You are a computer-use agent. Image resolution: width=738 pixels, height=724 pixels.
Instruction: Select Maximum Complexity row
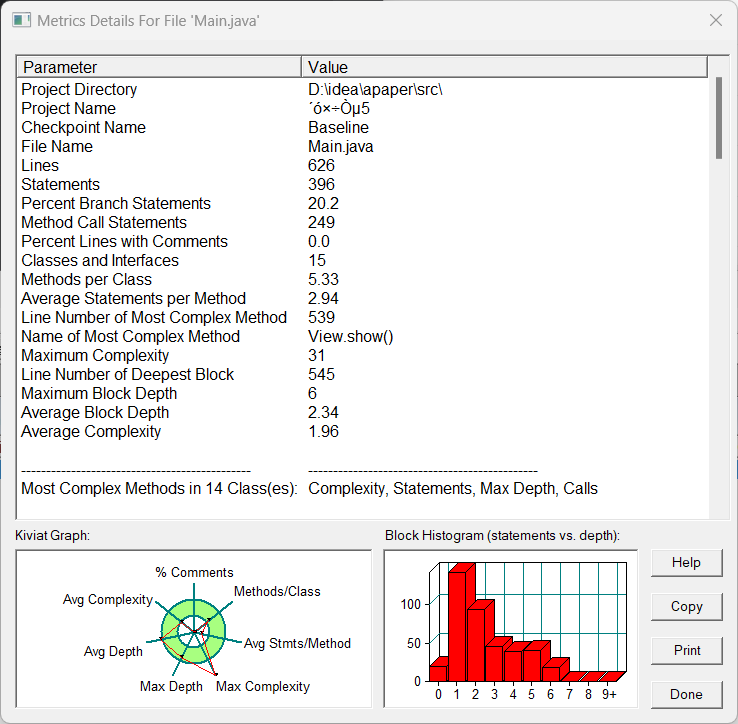click(x=362, y=355)
